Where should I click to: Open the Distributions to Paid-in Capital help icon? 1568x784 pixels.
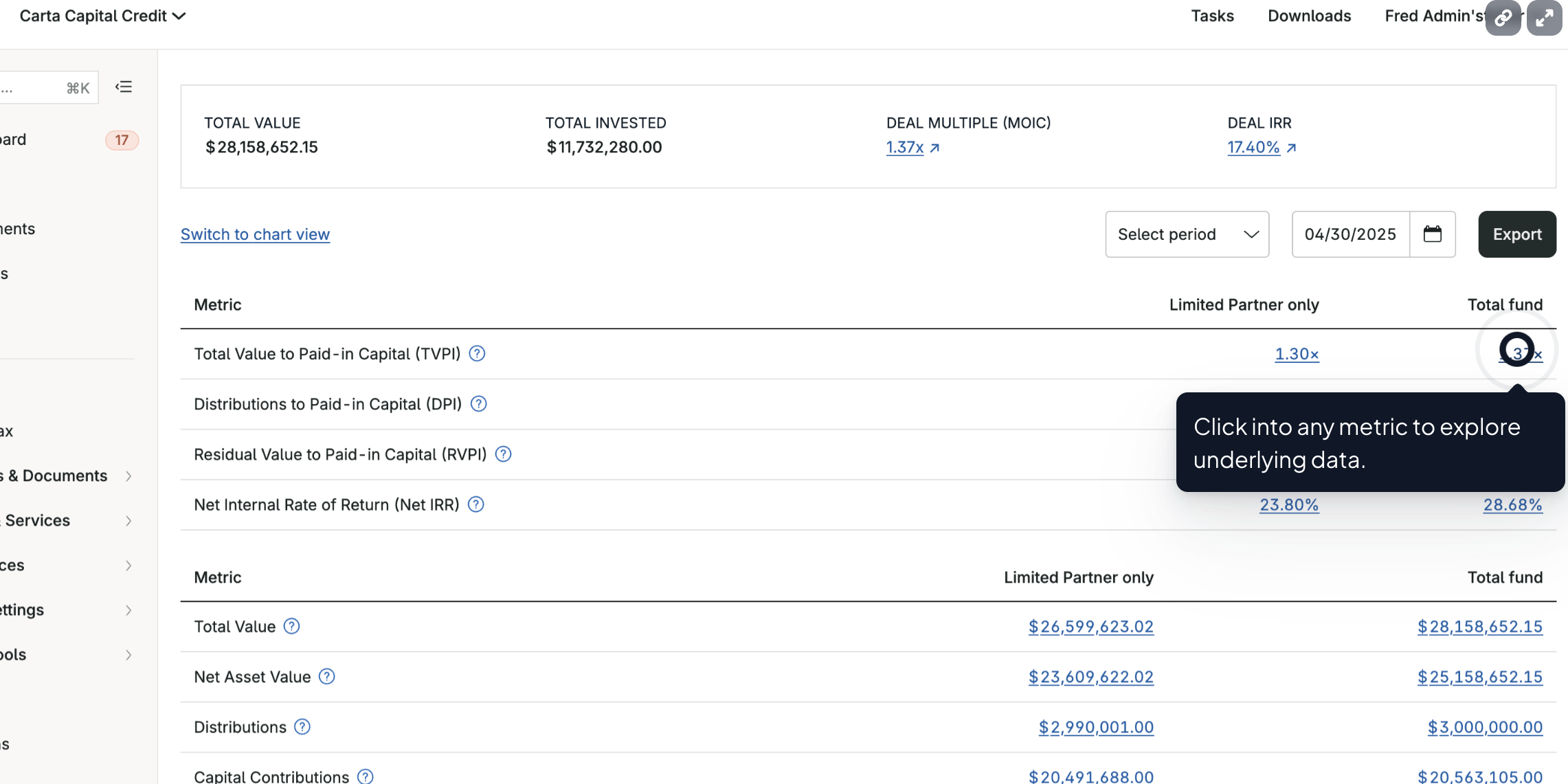pos(479,404)
